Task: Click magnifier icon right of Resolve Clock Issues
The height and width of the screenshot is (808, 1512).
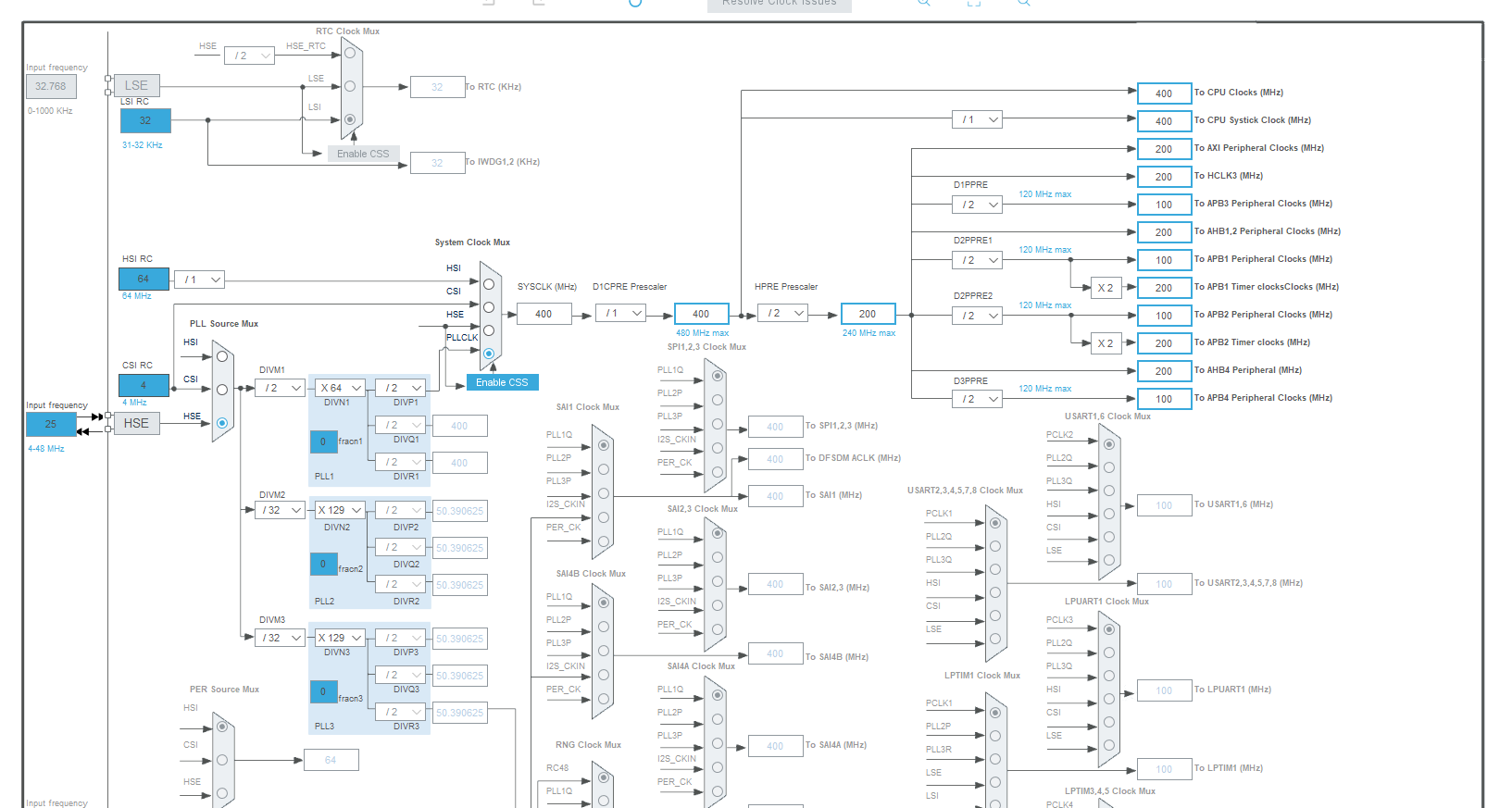Action: tap(923, 3)
